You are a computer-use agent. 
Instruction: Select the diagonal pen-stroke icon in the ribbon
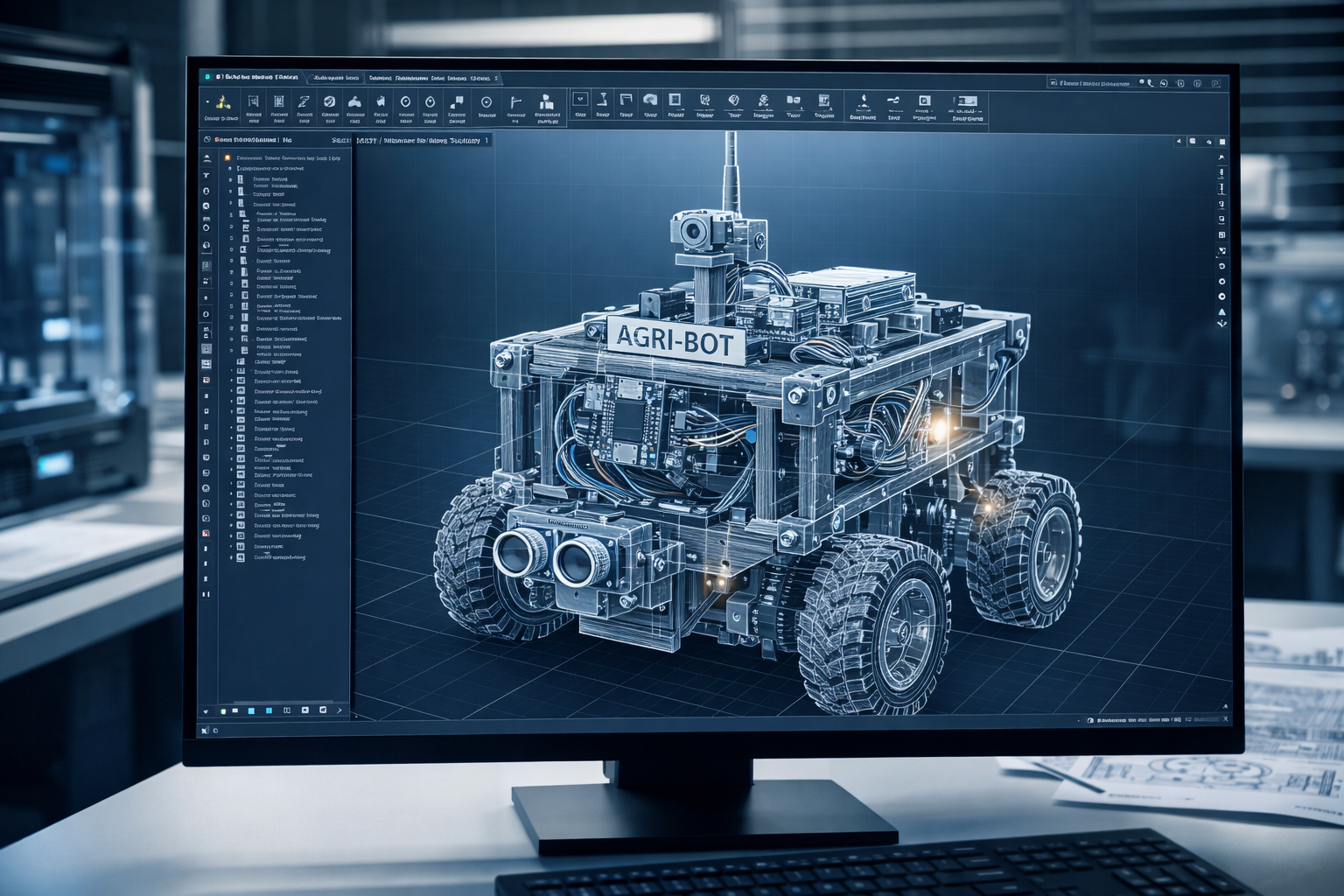304,101
